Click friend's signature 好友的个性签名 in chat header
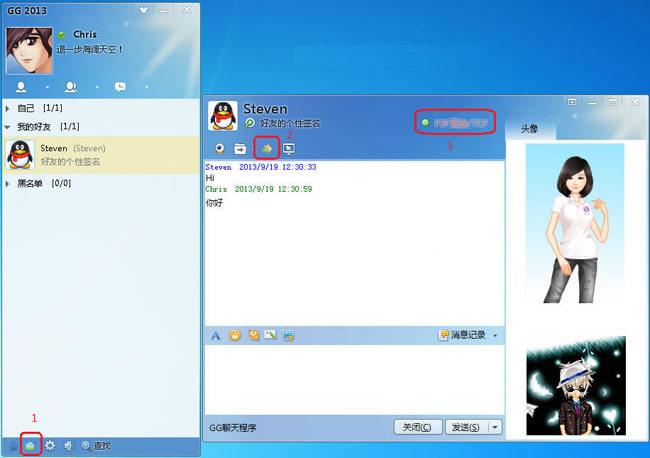Viewport: 650px width, 458px height. point(290,124)
